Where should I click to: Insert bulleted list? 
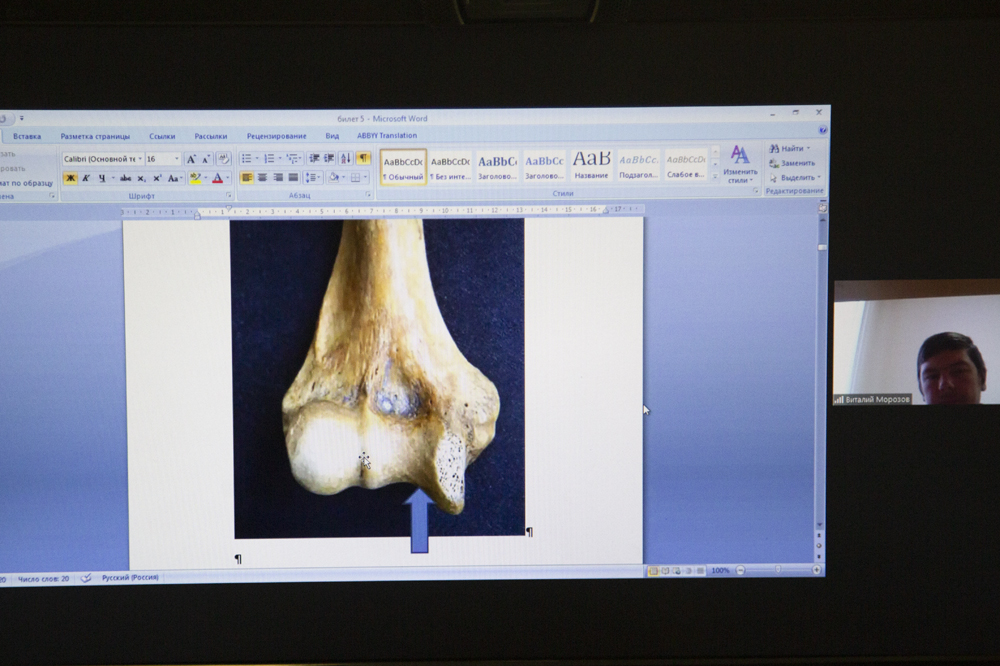coord(248,158)
